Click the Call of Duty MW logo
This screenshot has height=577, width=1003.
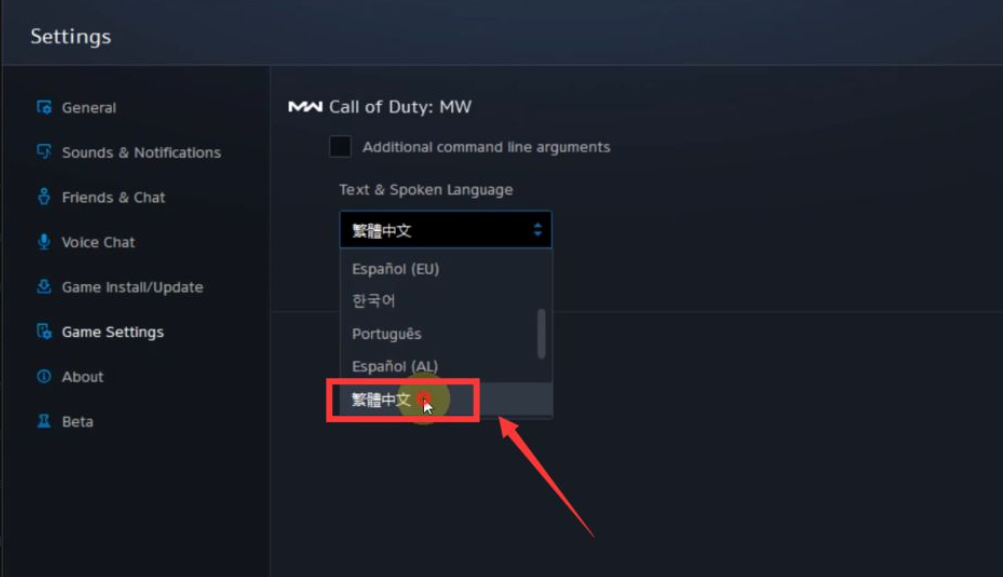pyautogui.click(x=304, y=107)
